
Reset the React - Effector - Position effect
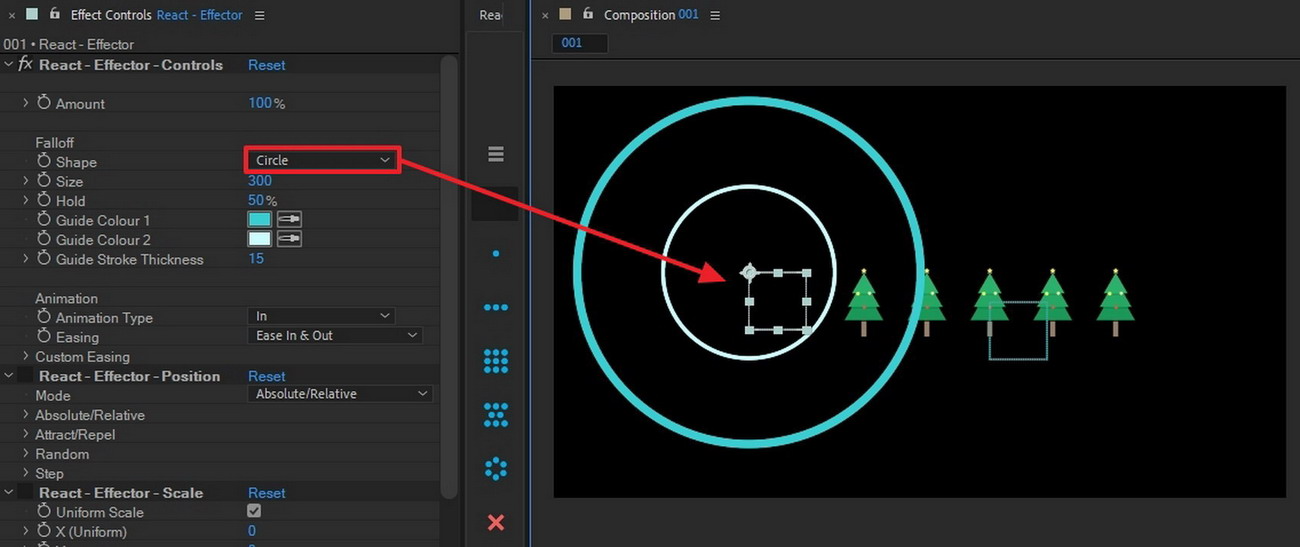click(x=267, y=376)
